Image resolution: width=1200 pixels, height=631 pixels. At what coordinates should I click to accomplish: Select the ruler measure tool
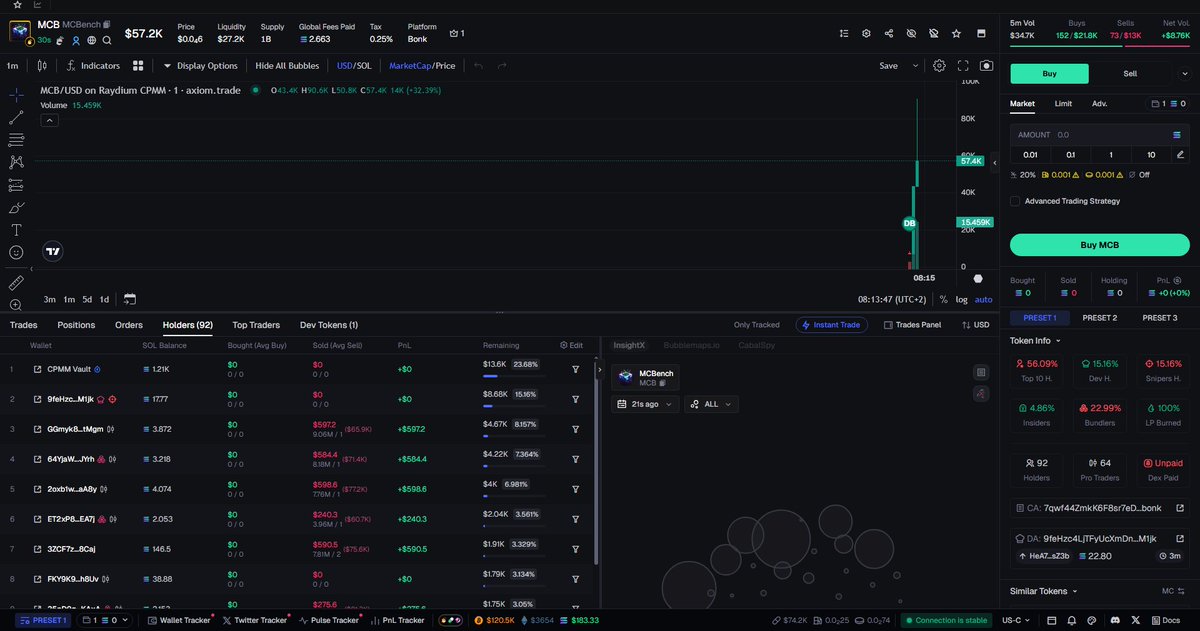point(16,283)
